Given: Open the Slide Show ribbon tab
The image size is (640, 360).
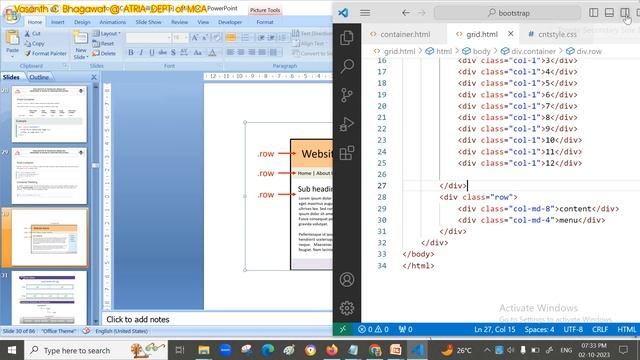Looking at the screenshot, I should [149, 22].
